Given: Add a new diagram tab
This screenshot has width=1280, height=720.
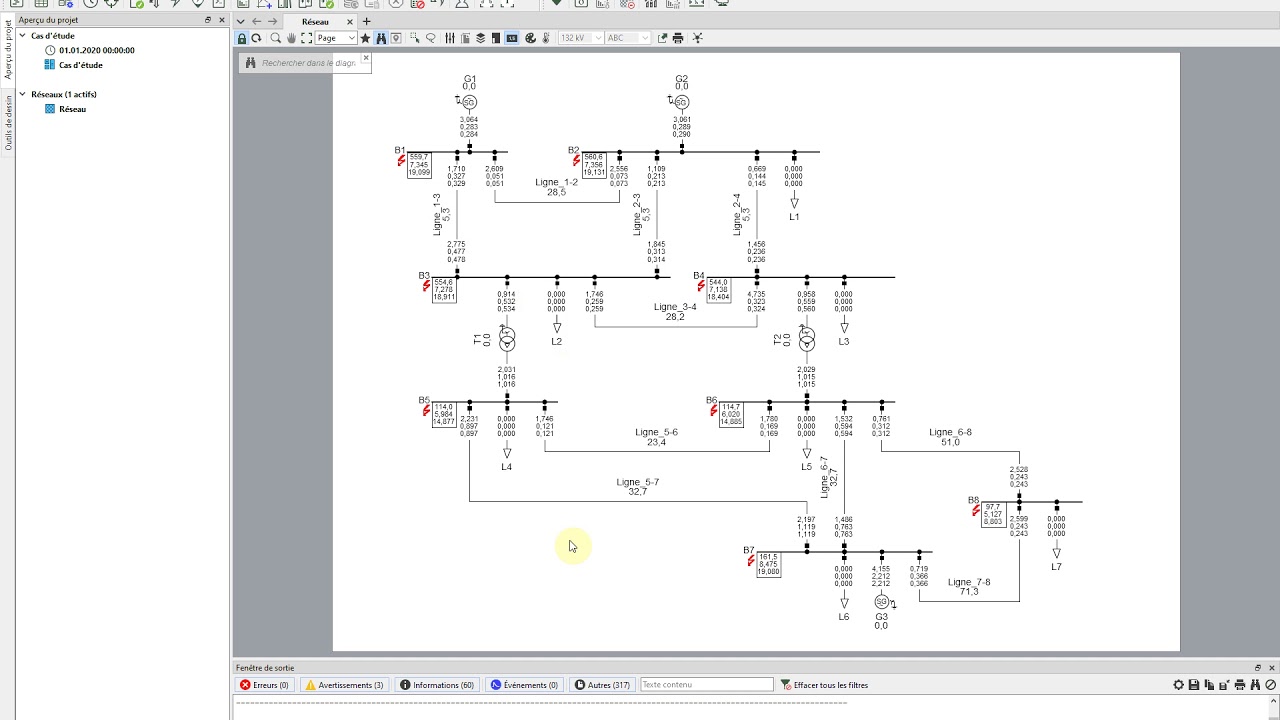Looking at the screenshot, I should pos(366,21).
